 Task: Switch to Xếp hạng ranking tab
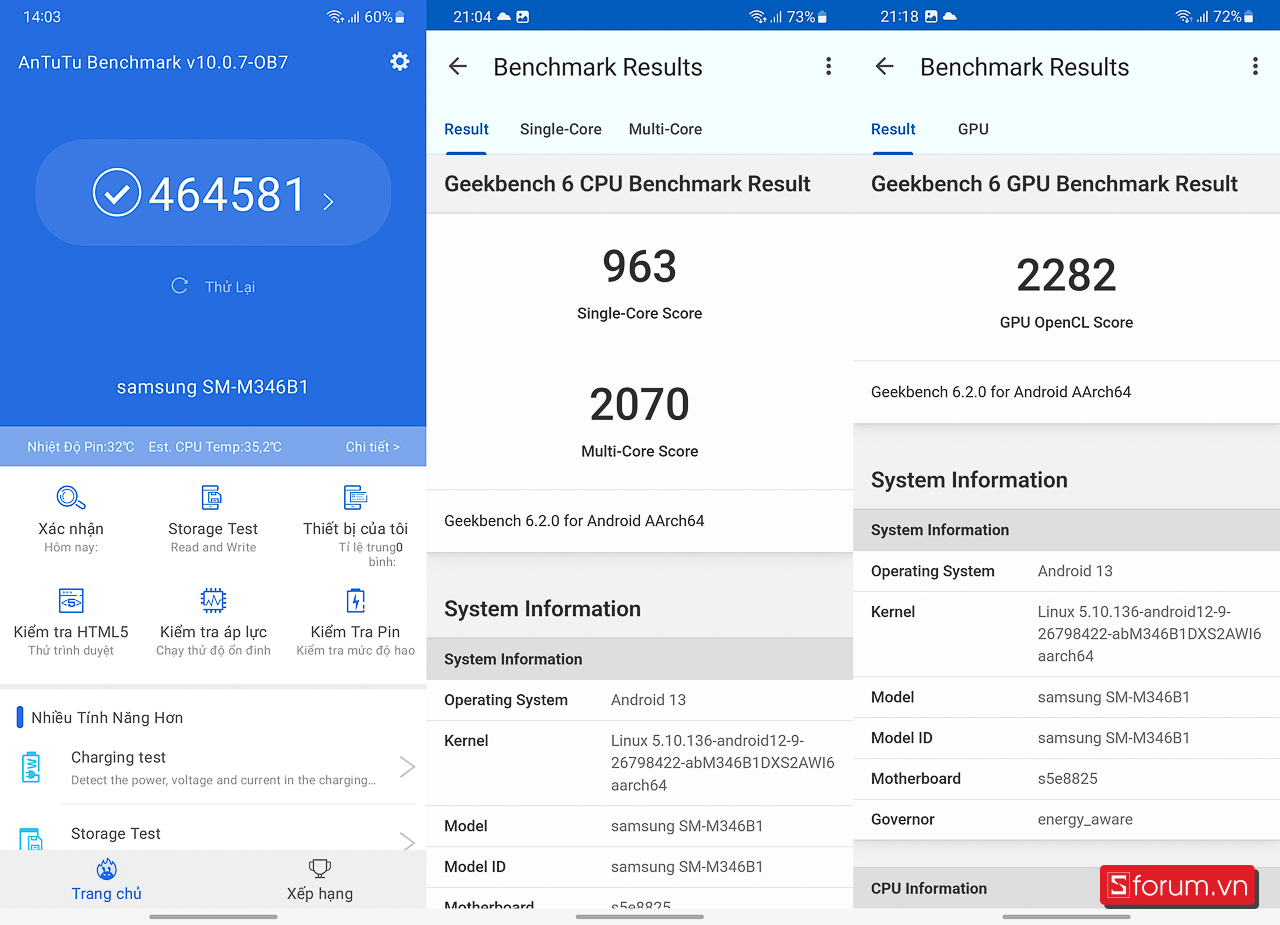pyautogui.click(x=320, y=880)
